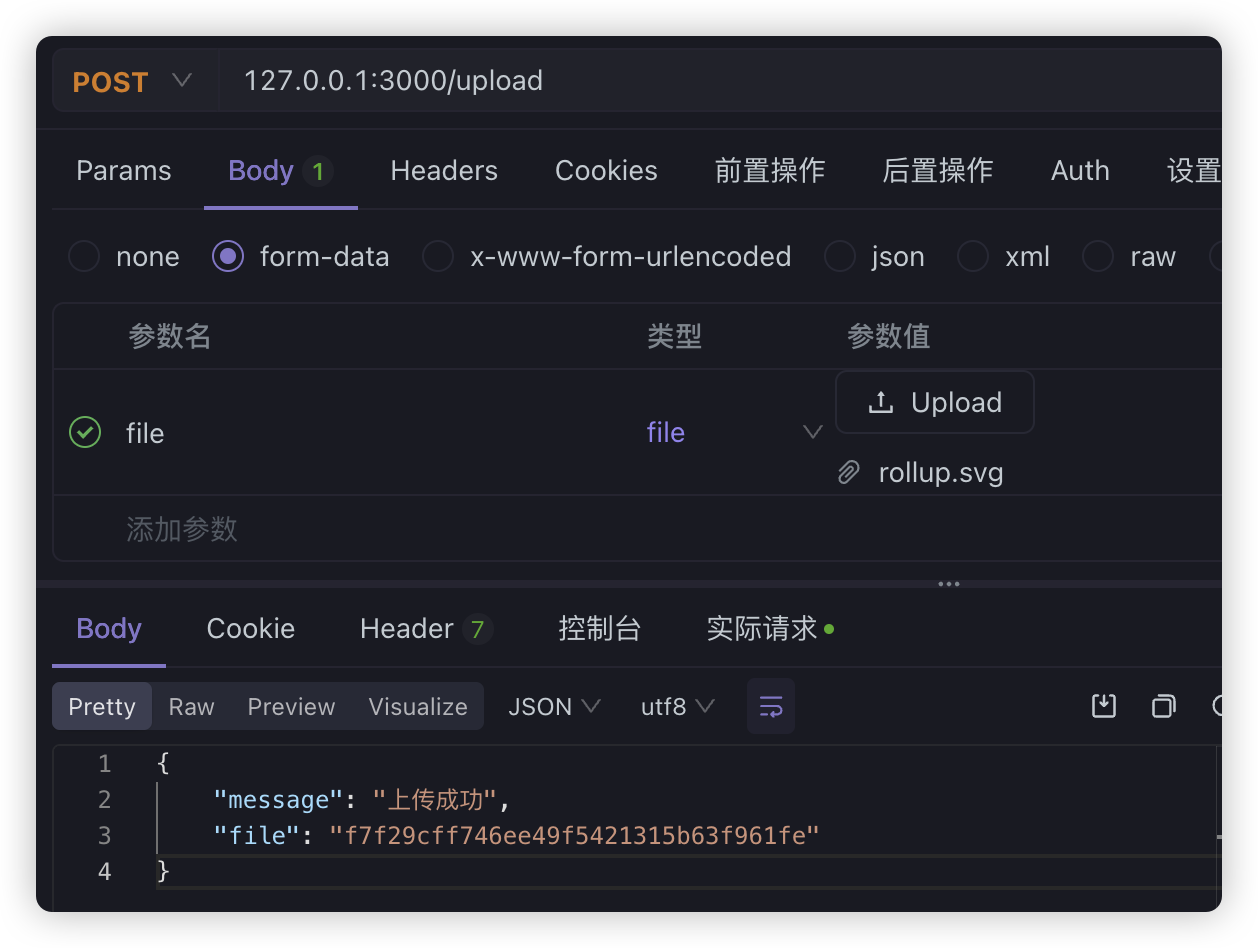
Task: Open the POST method dropdown
Action: pyautogui.click(x=132, y=81)
